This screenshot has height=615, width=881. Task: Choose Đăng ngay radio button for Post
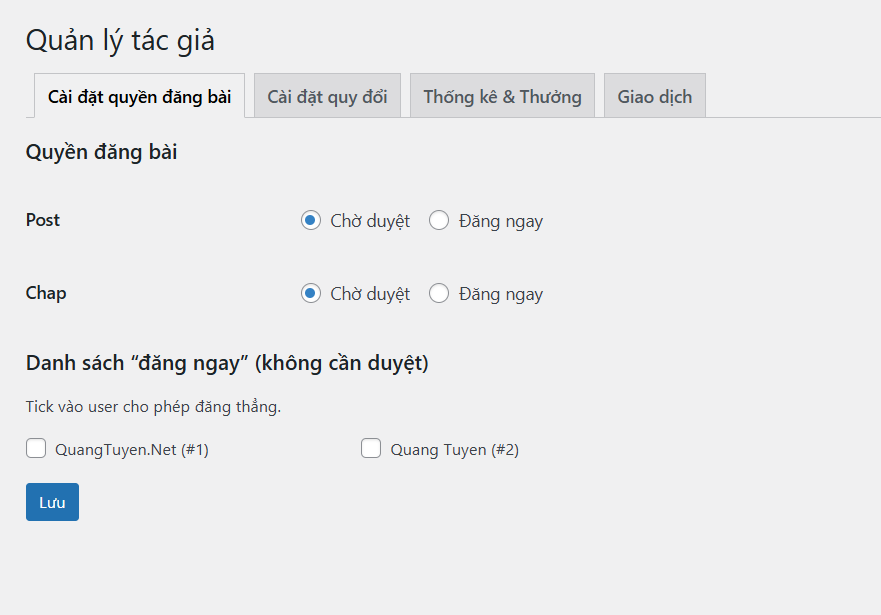pos(439,221)
